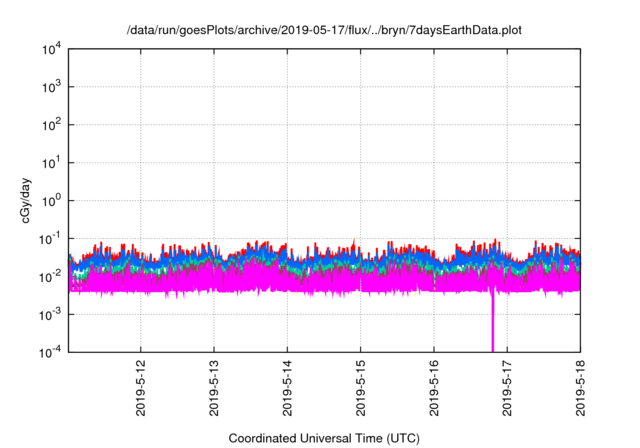Click the 2019-5-14 date tick label
This screenshot has width=640, height=448.
[287, 388]
